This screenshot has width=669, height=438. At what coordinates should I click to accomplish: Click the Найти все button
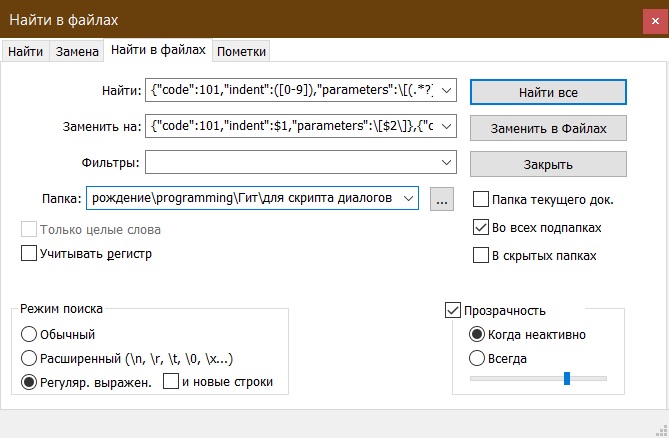click(x=548, y=92)
